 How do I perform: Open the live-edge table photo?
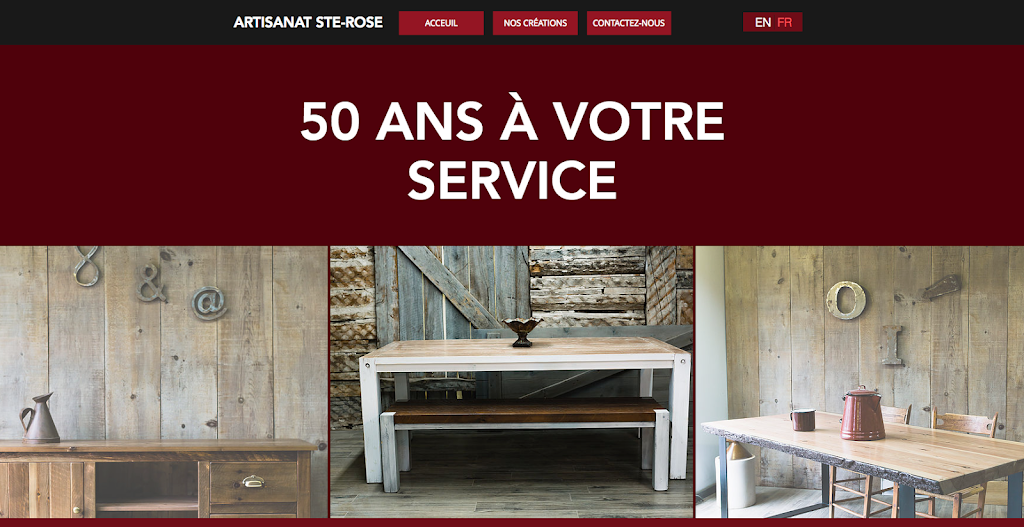[859, 381]
